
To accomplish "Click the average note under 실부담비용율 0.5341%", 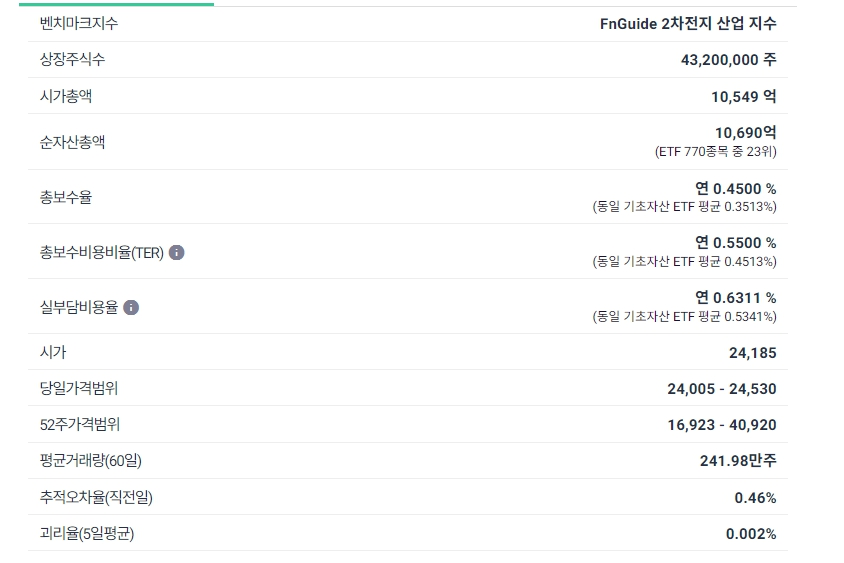I will pyautogui.click(x=684, y=316).
